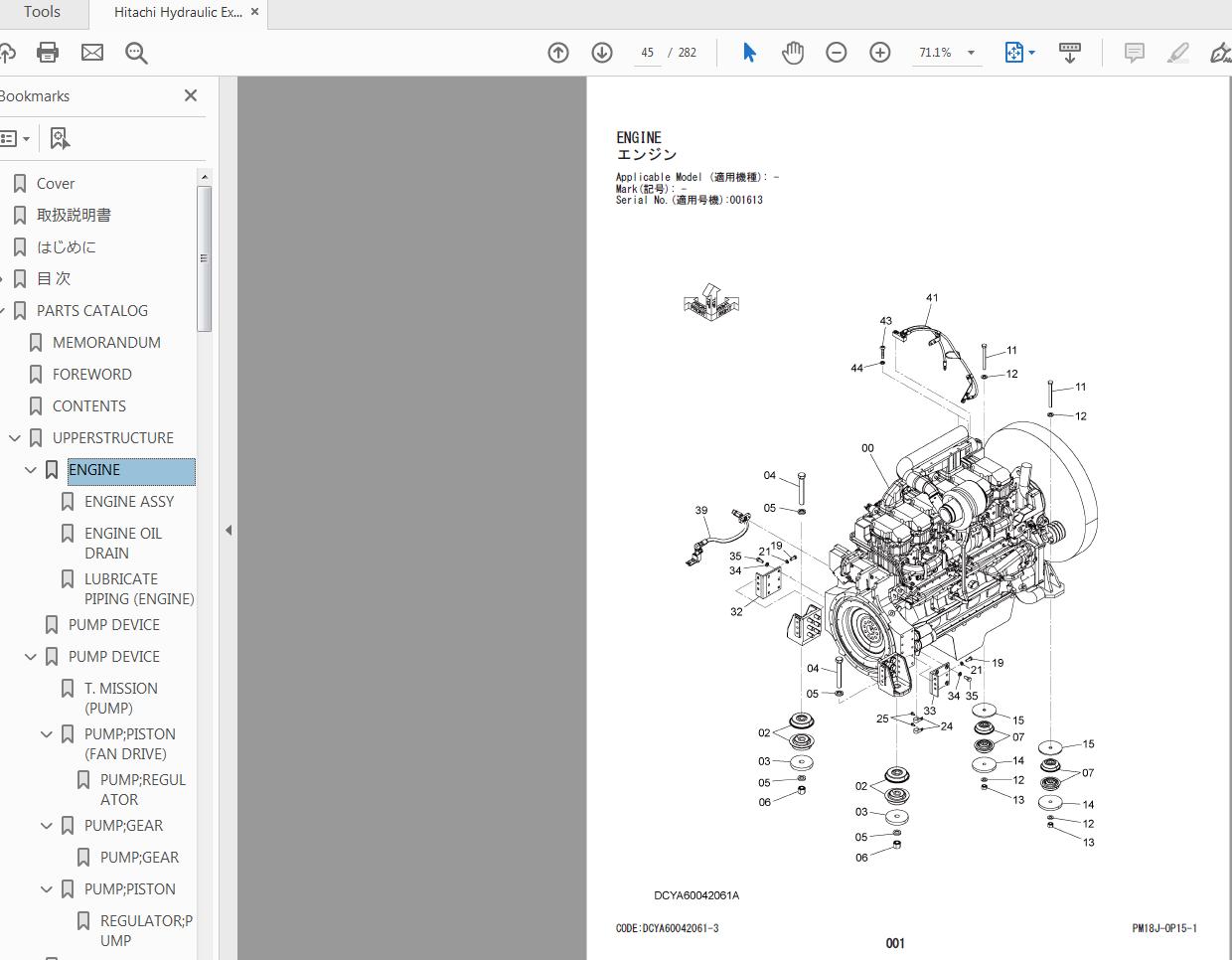Expand the page fit options dropdown
The width and height of the screenshot is (1232, 960).
[x=1031, y=53]
